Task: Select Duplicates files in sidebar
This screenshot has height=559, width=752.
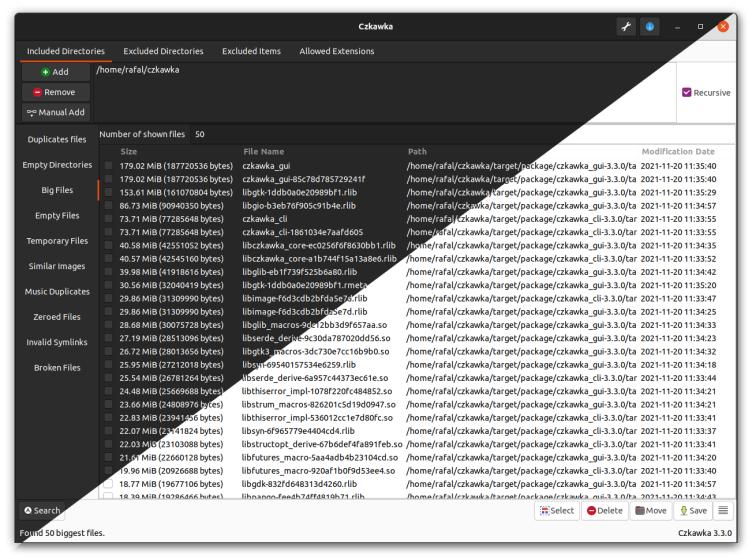Action: point(57,139)
